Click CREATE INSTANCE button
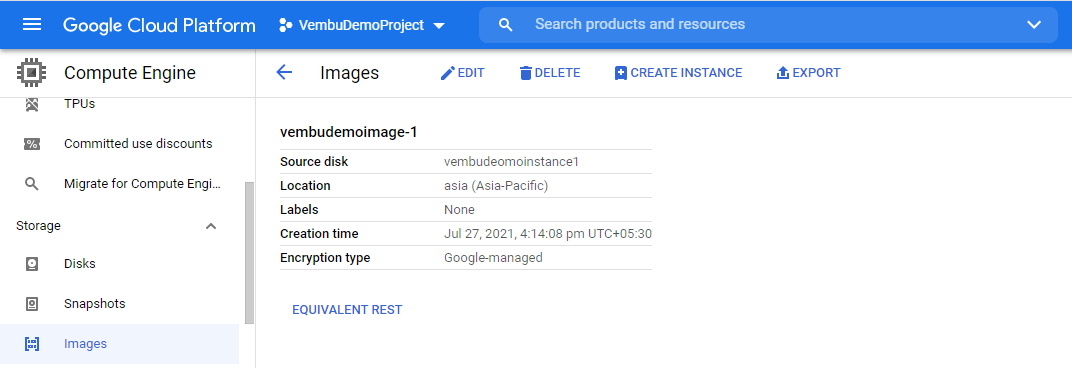Screen dimensions: 1072x368 (678, 73)
